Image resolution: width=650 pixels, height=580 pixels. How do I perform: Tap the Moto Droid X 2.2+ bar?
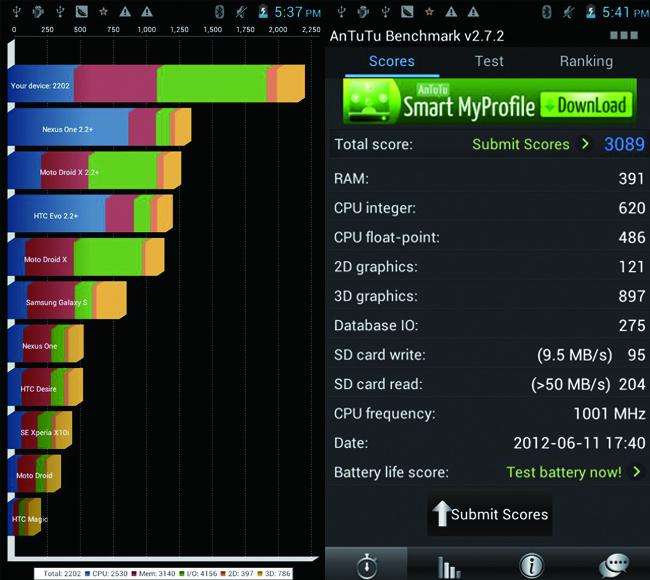[94, 170]
